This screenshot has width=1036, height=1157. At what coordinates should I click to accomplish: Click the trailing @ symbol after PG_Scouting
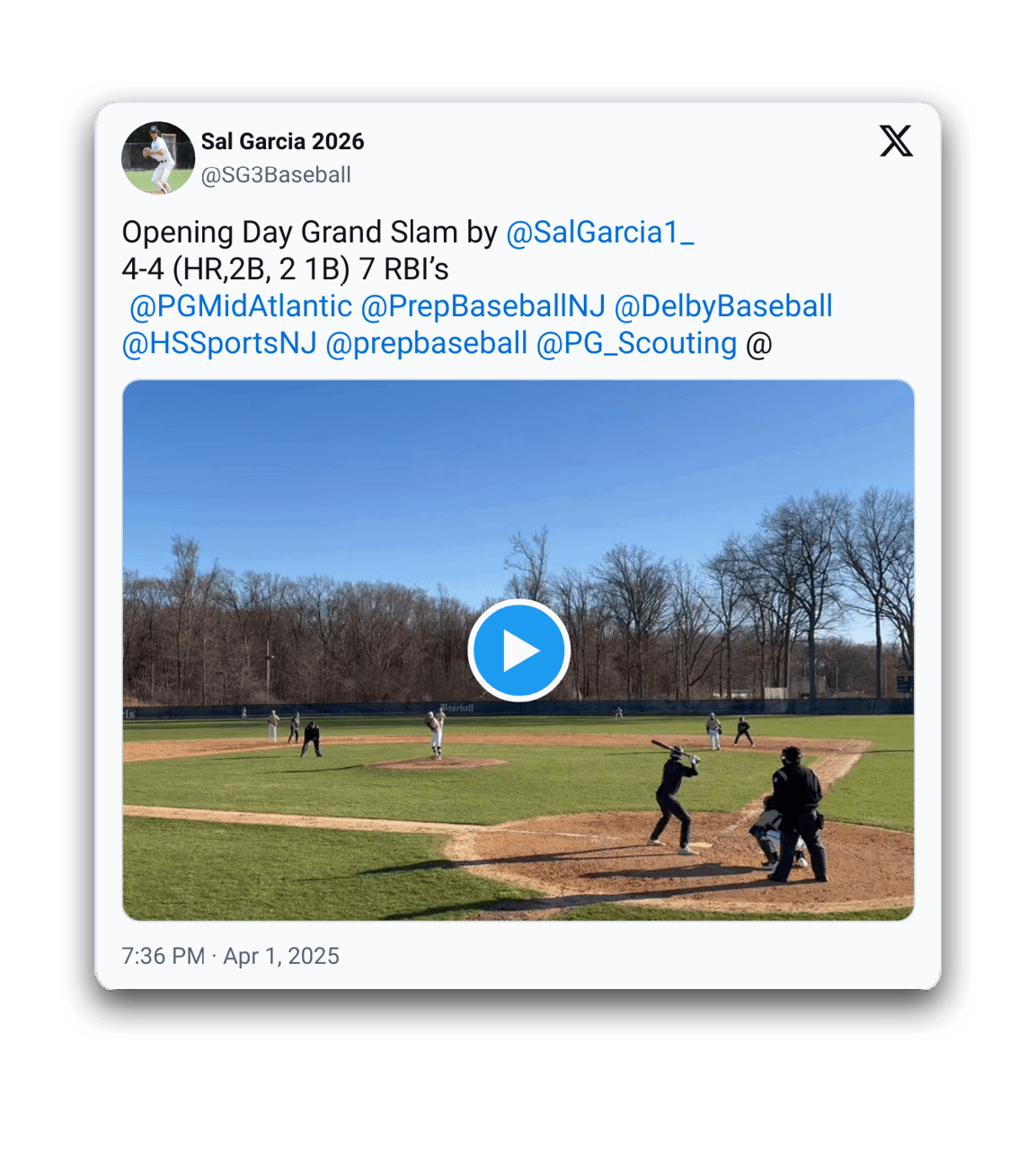[759, 343]
